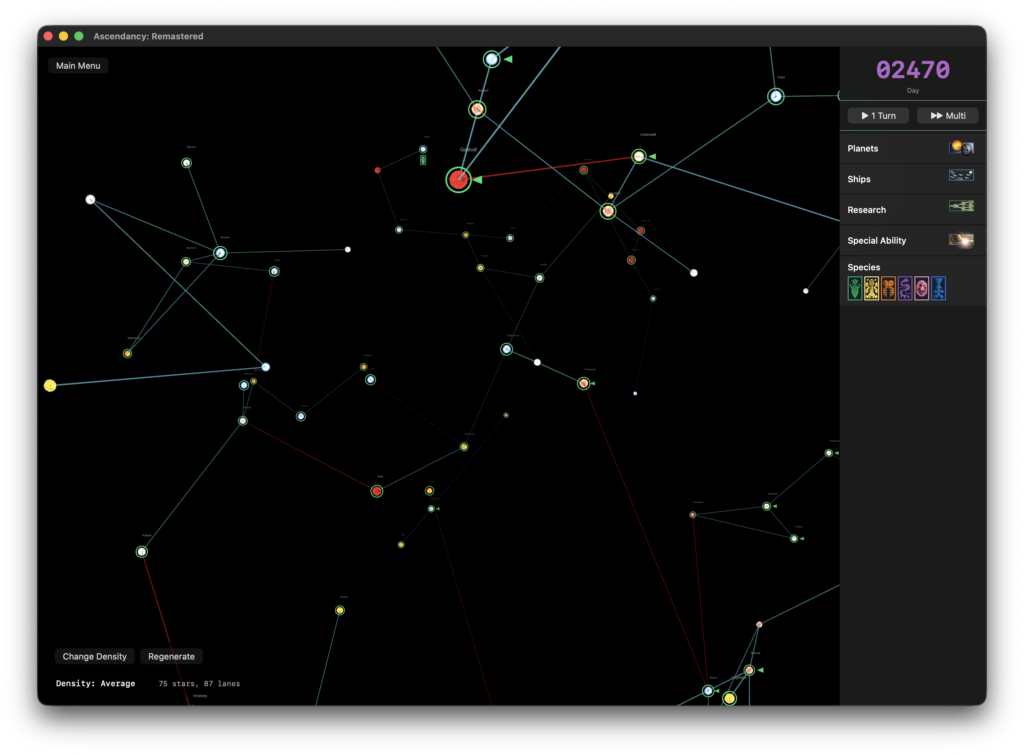Click the Change Density button
Viewport: 1024px width, 755px height.
[x=95, y=656]
